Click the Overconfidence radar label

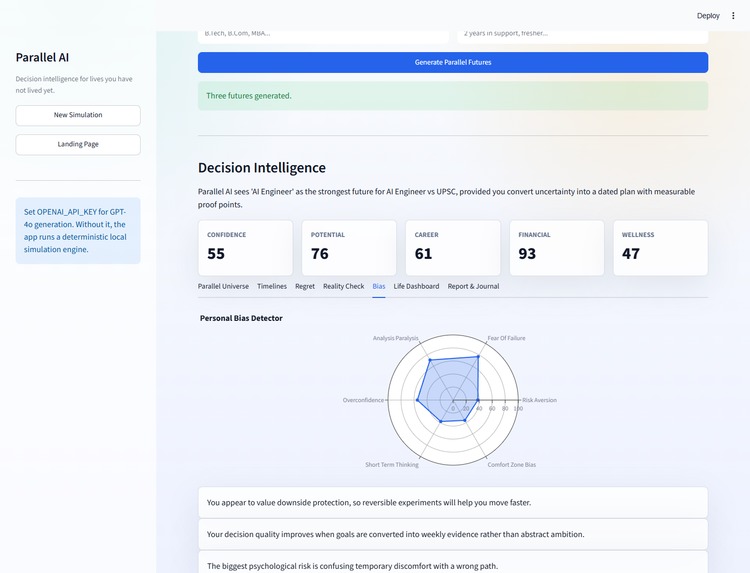click(363, 400)
